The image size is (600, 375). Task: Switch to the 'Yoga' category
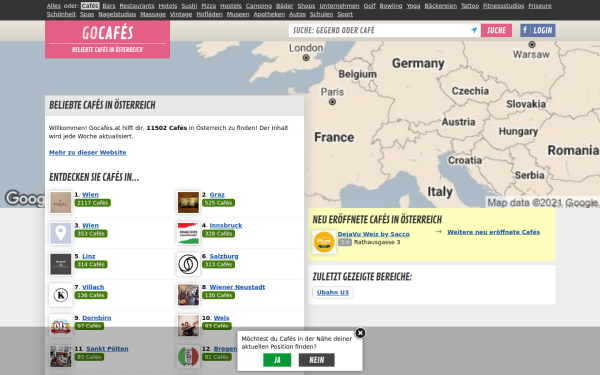coord(413,6)
